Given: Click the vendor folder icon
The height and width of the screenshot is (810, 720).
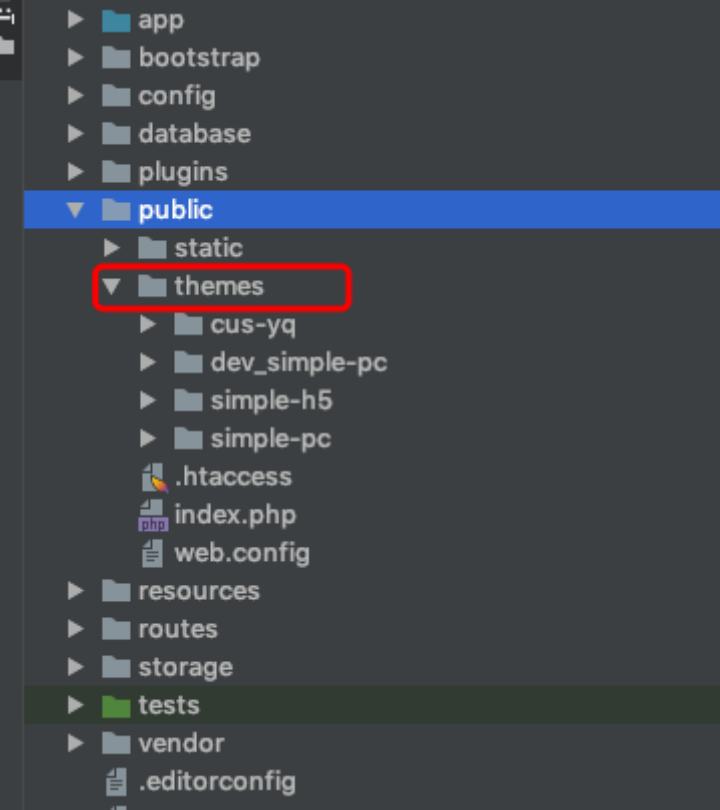Looking at the screenshot, I should coord(116,743).
